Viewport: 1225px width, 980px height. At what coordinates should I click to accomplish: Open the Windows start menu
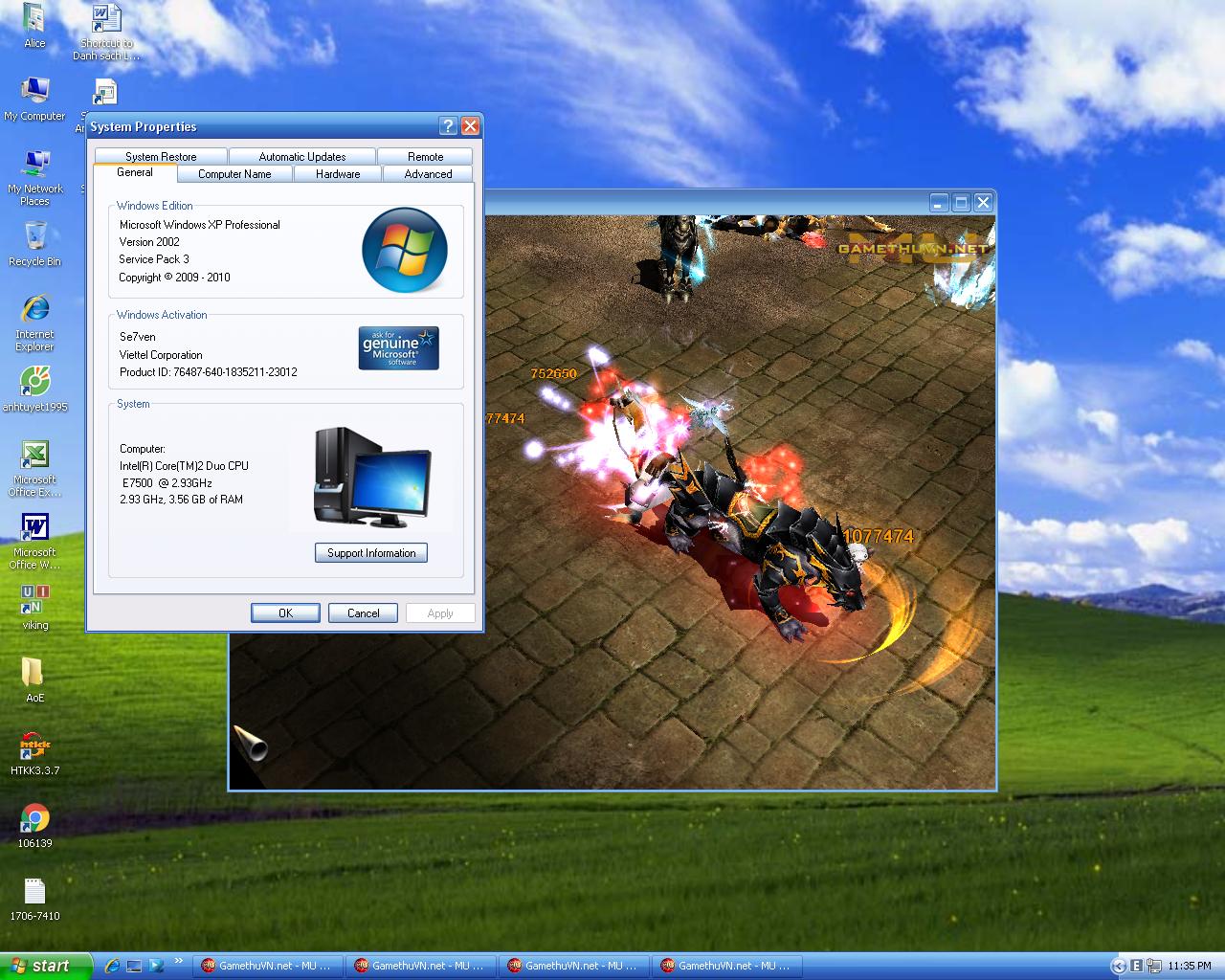tap(46, 966)
